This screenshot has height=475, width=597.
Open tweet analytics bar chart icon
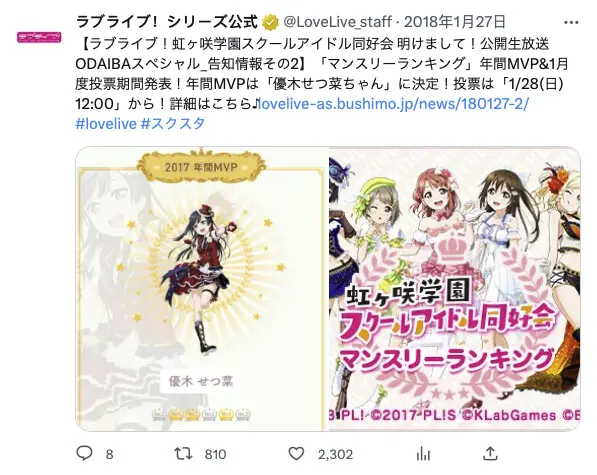click(x=423, y=454)
